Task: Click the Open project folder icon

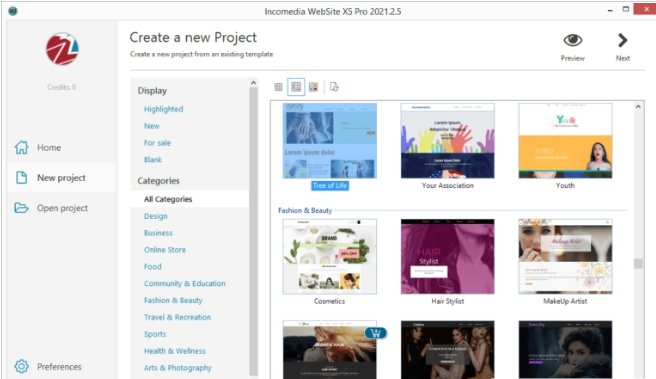Action: click(x=21, y=207)
